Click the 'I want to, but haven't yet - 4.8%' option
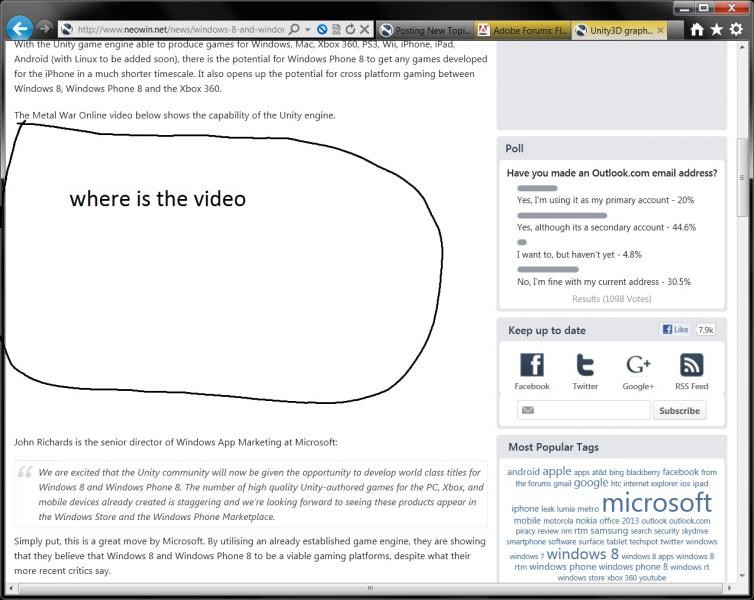The image size is (754, 600). tap(579, 254)
